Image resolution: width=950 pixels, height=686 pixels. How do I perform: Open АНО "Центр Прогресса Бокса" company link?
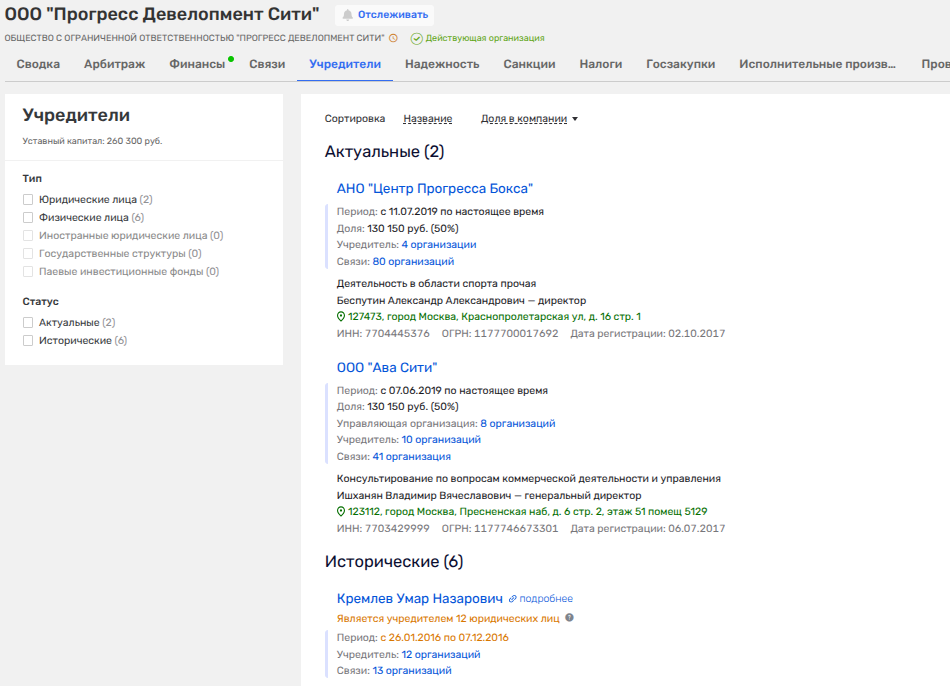pos(435,189)
